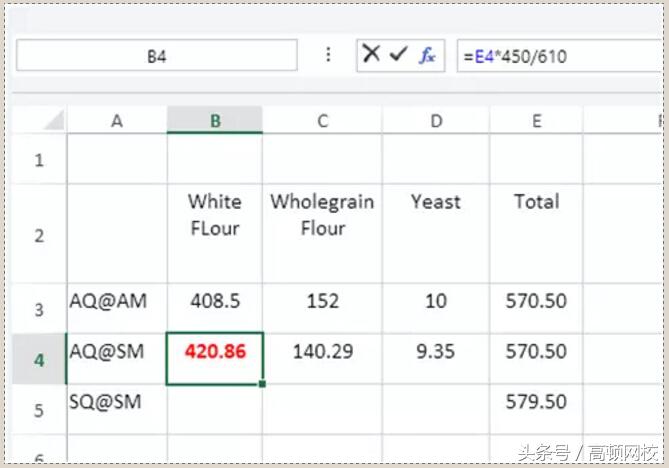Select column A header
669x468 pixels.
point(117,121)
